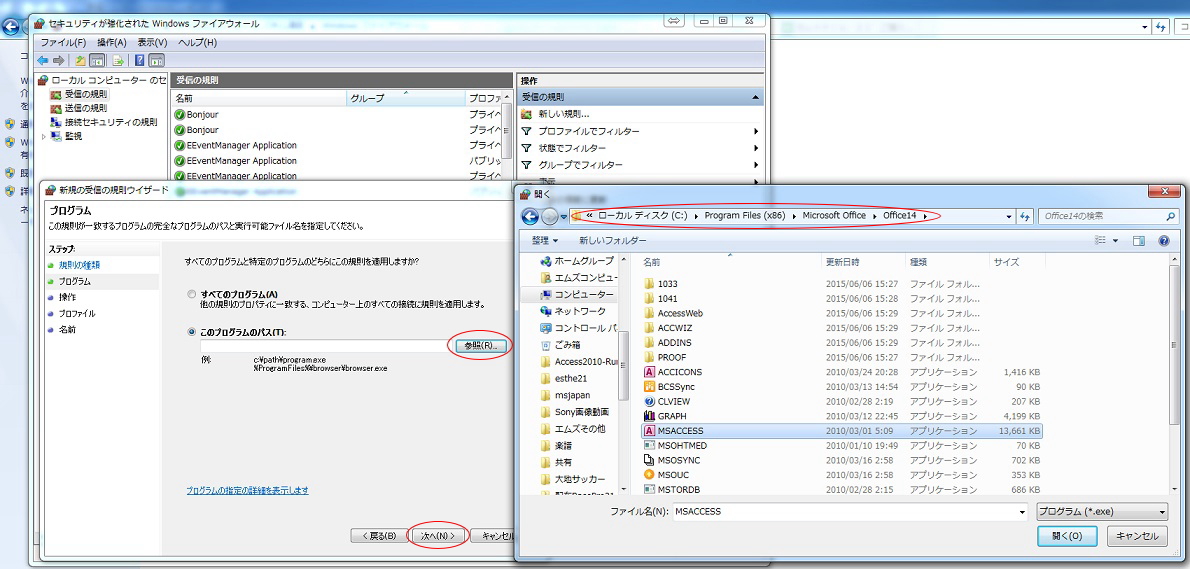Click the Export list icon in firewall toolbar
Screen dimensions: 1190x569
coord(118,61)
